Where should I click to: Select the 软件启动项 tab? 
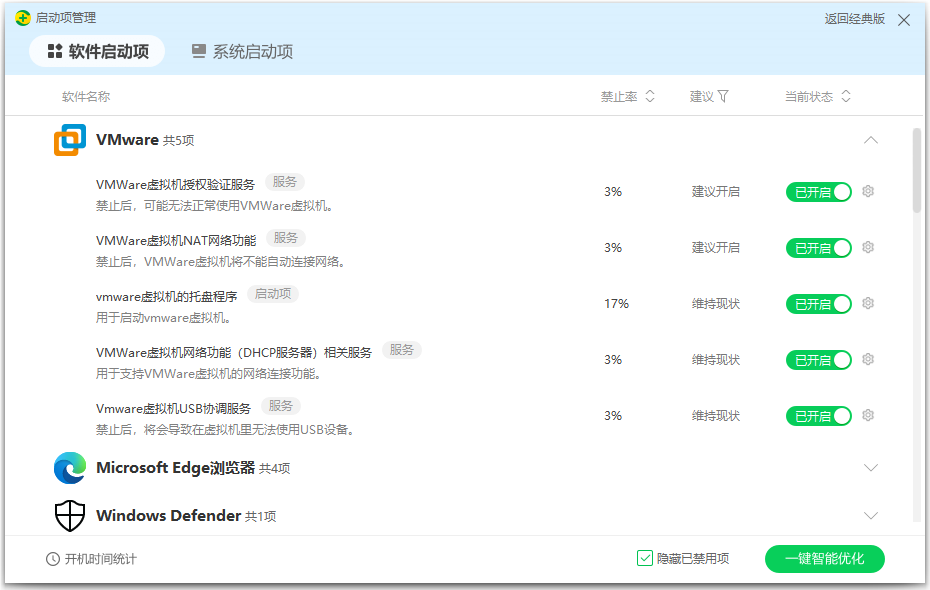click(x=96, y=52)
